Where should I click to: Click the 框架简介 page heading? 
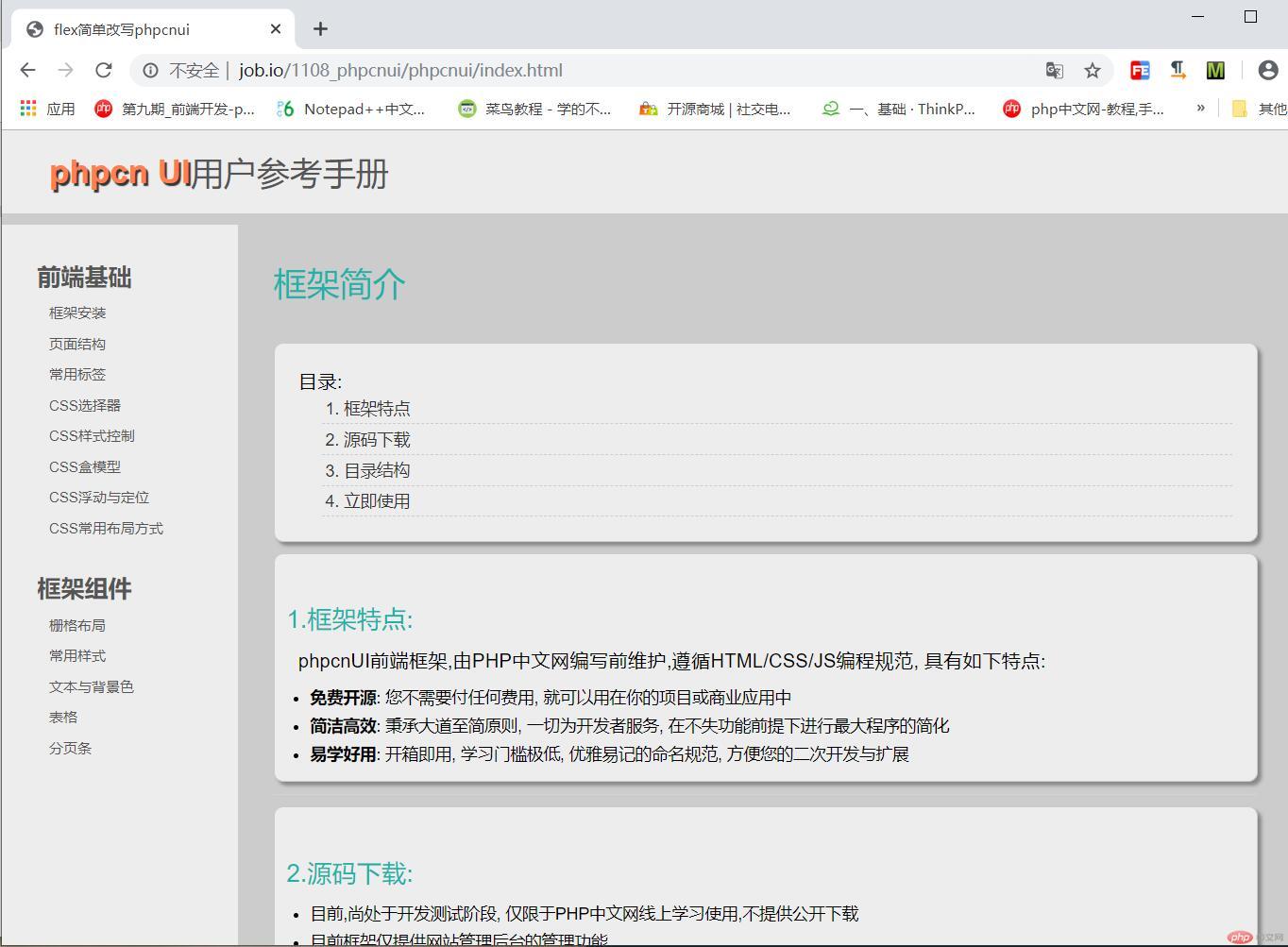click(x=340, y=283)
